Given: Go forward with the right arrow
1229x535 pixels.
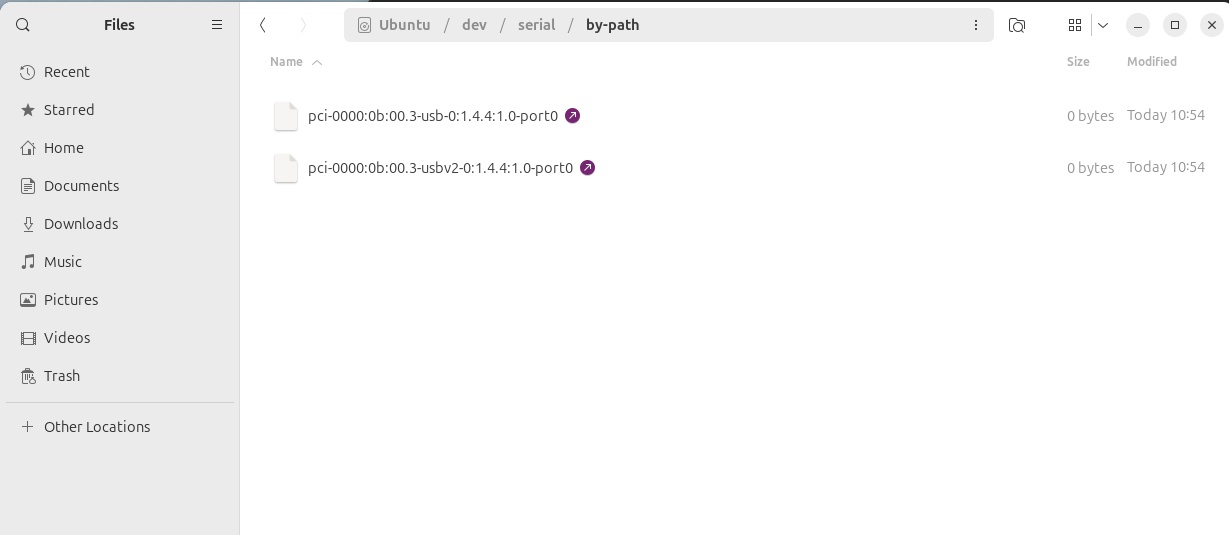Looking at the screenshot, I should (303, 25).
